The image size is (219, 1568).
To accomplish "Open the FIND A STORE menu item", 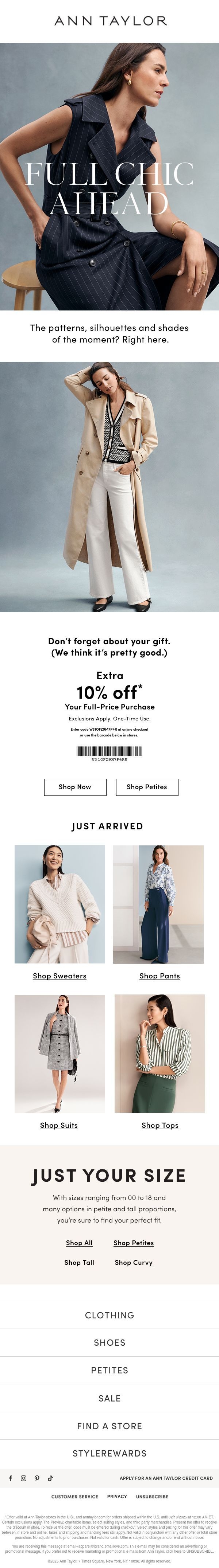I will 110,1426.
